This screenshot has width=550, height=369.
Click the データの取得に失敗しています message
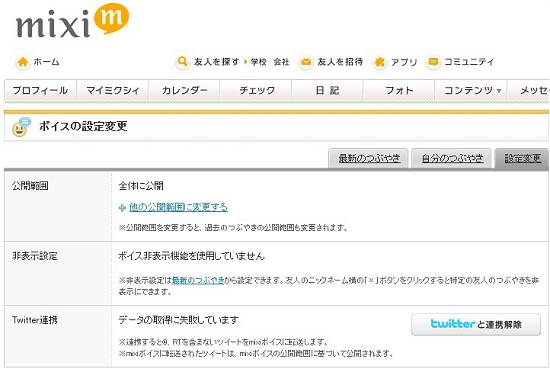click(x=179, y=320)
